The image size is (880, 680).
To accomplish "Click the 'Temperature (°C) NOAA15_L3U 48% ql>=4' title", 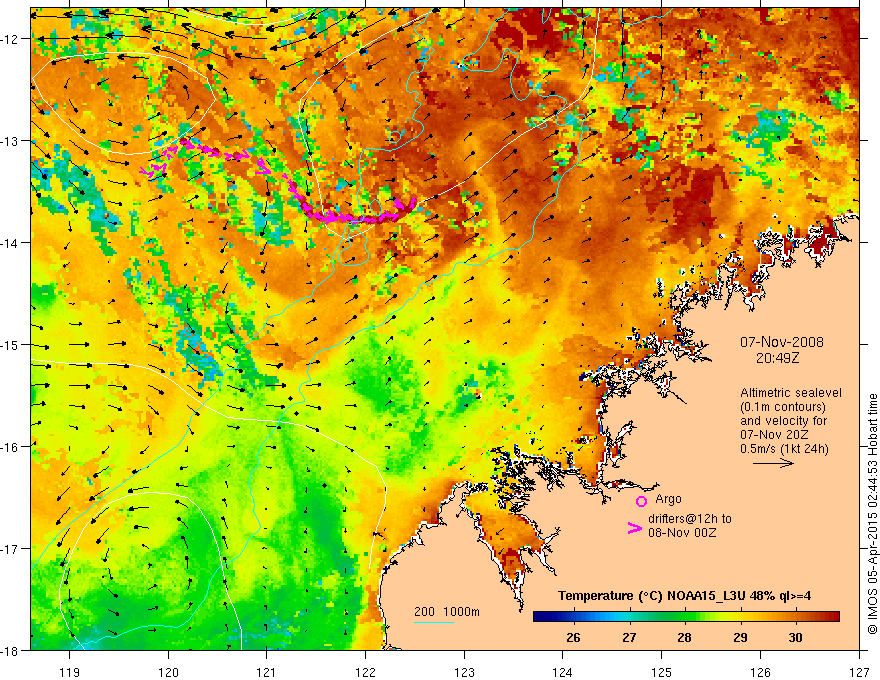I will (684, 596).
